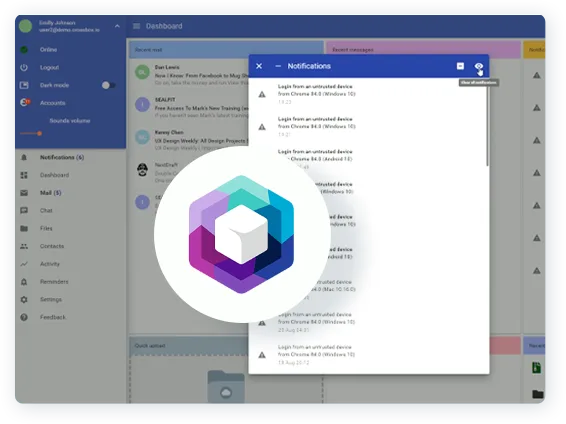
Task: Click the Activity graph icon
Action: click(24, 264)
